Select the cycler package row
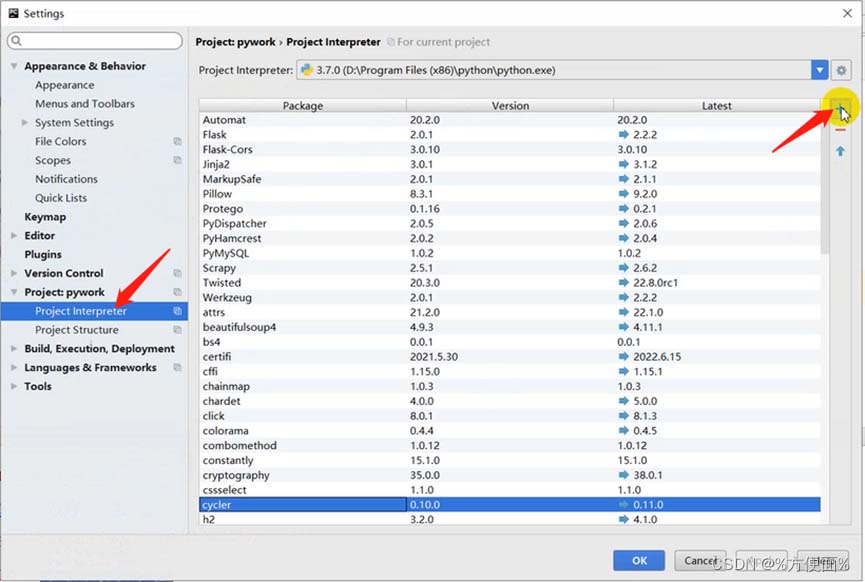Viewport: 865px width, 582px height. coord(510,505)
